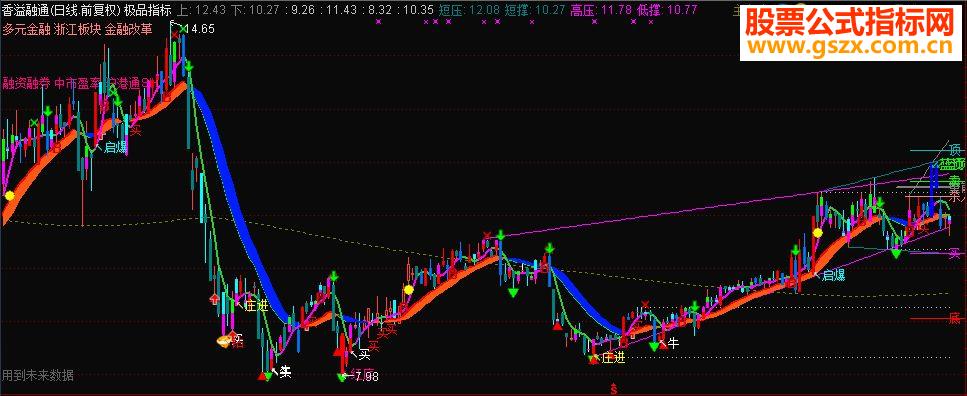This screenshot has width=967, height=396.
Task: Click the red up-arrow icon beside 庄进 on the left
Action: 215,299
